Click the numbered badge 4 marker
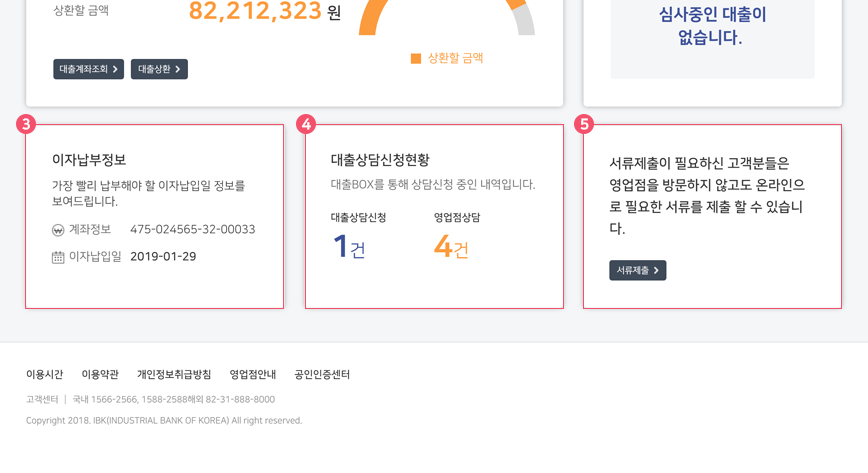868x473 pixels. (x=306, y=124)
